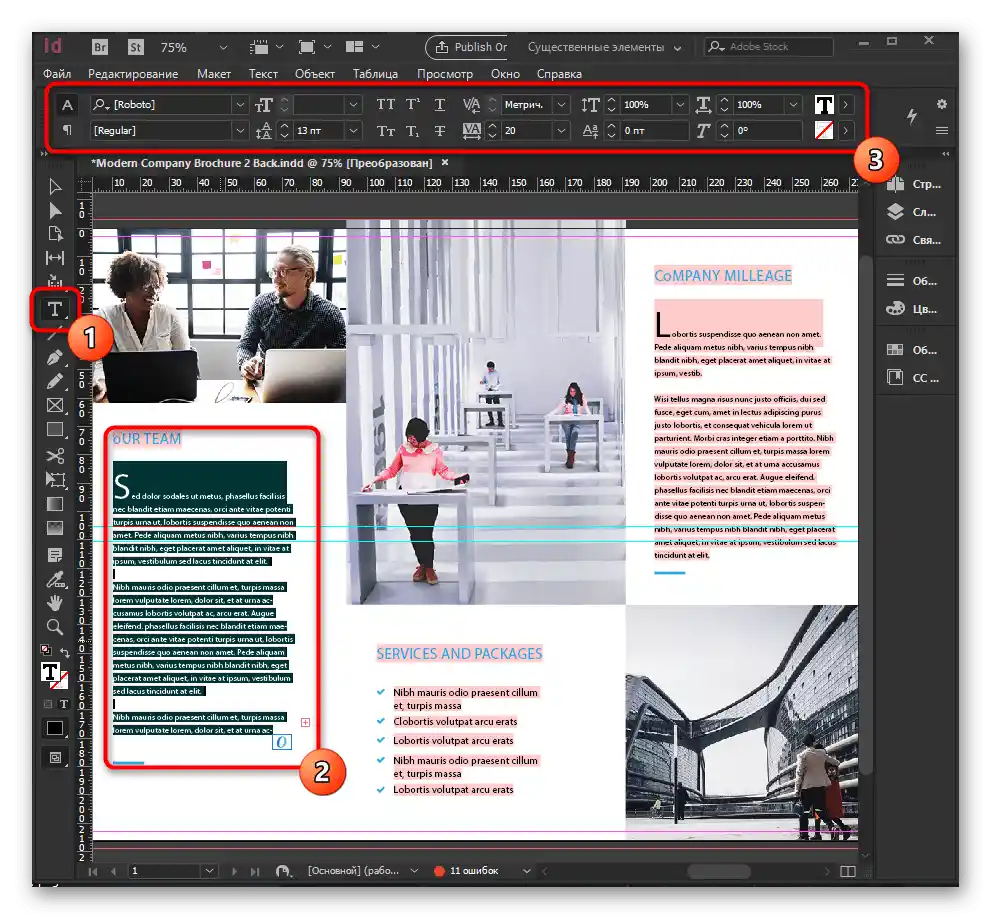Open the Макет menu
This screenshot has height=919, width=991.
214,74
